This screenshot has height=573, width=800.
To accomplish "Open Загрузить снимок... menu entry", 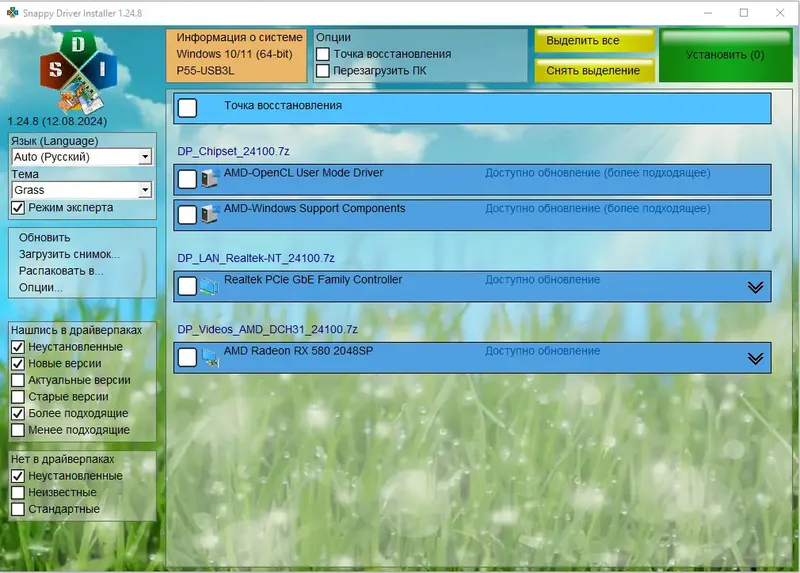I will pyautogui.click(x=69, y=254).
